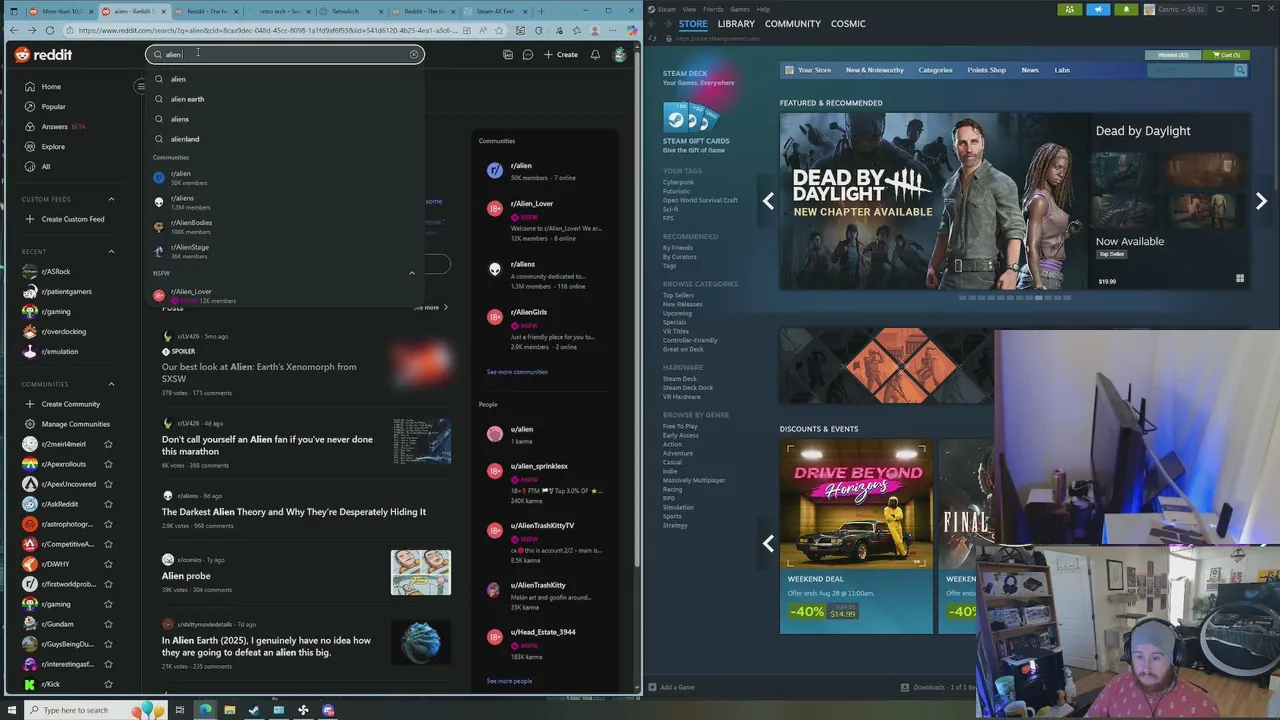Open Steam Categories menu
Screen dimensions: 1280x720
click(935, 70)
